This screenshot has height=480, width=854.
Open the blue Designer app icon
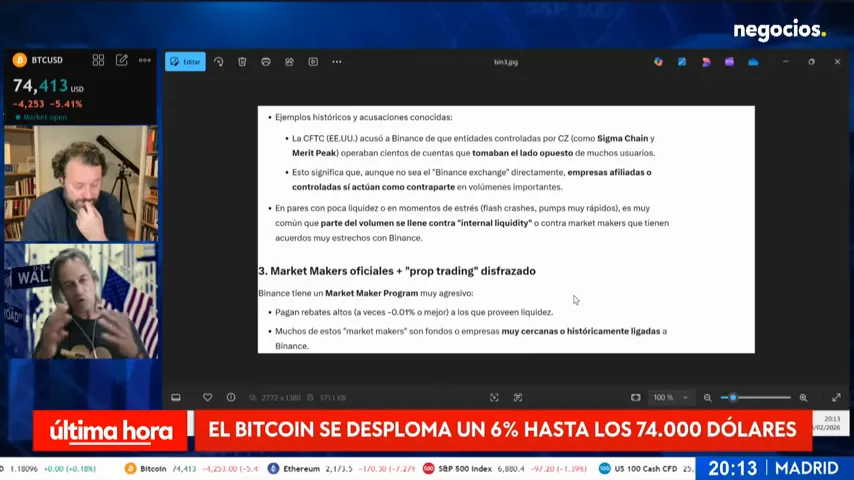[x=682, y=62]
